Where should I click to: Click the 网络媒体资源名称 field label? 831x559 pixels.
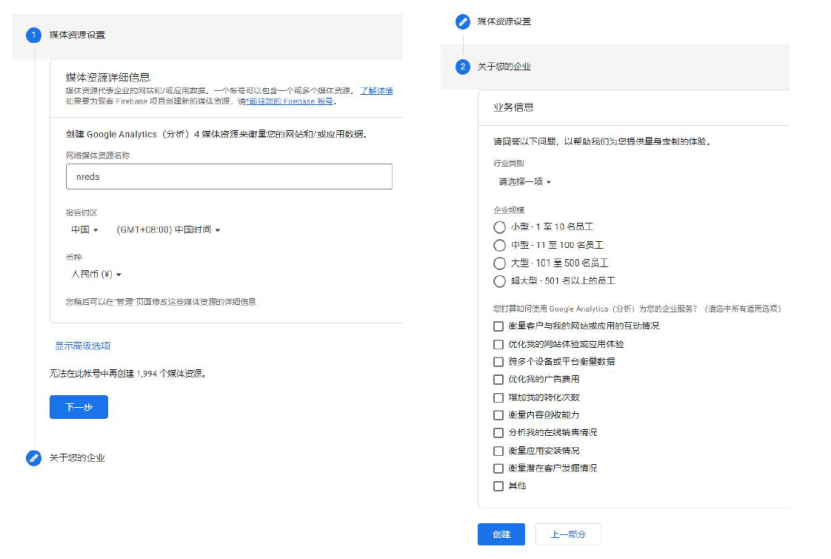click(x=98, y=155)
